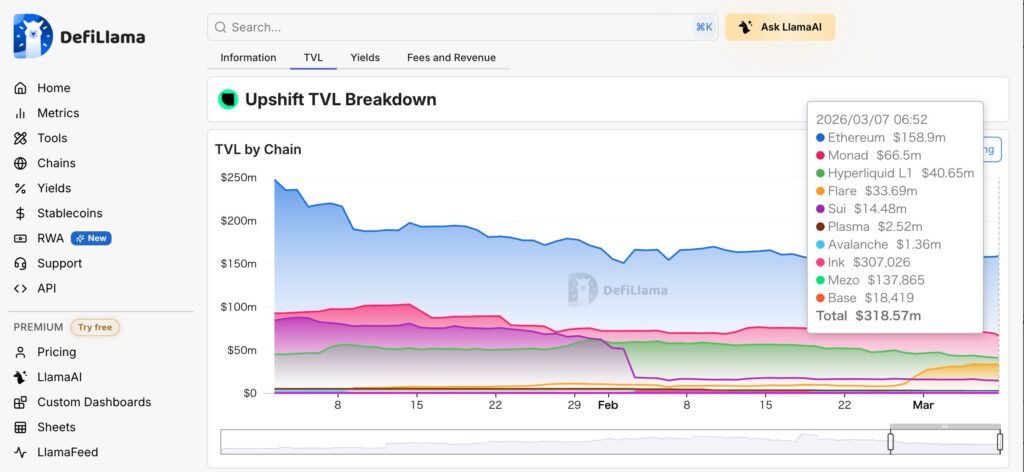Open the Pricing link

point(56,352)
